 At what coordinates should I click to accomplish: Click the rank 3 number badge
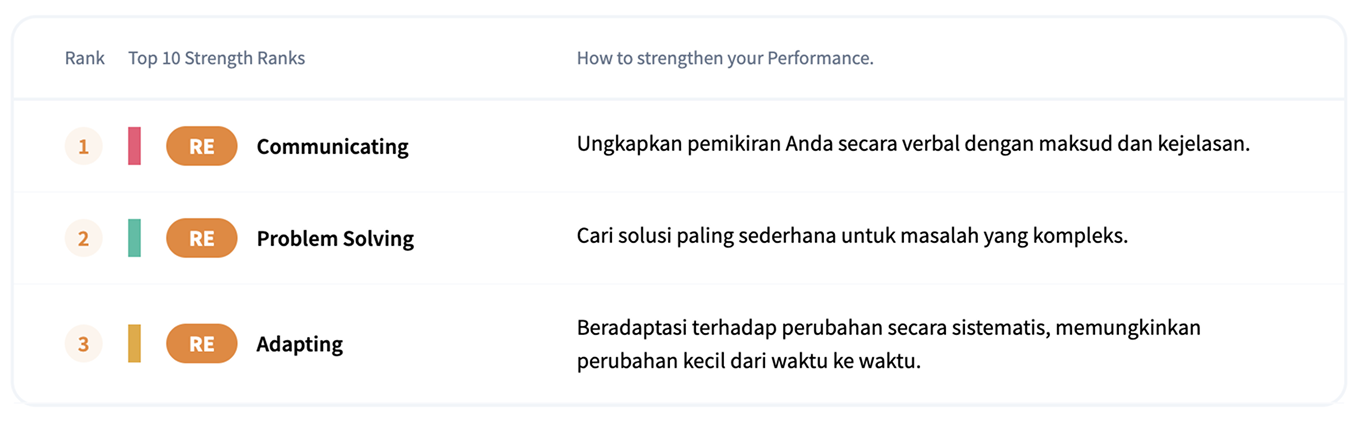click(x=83, y=344)
